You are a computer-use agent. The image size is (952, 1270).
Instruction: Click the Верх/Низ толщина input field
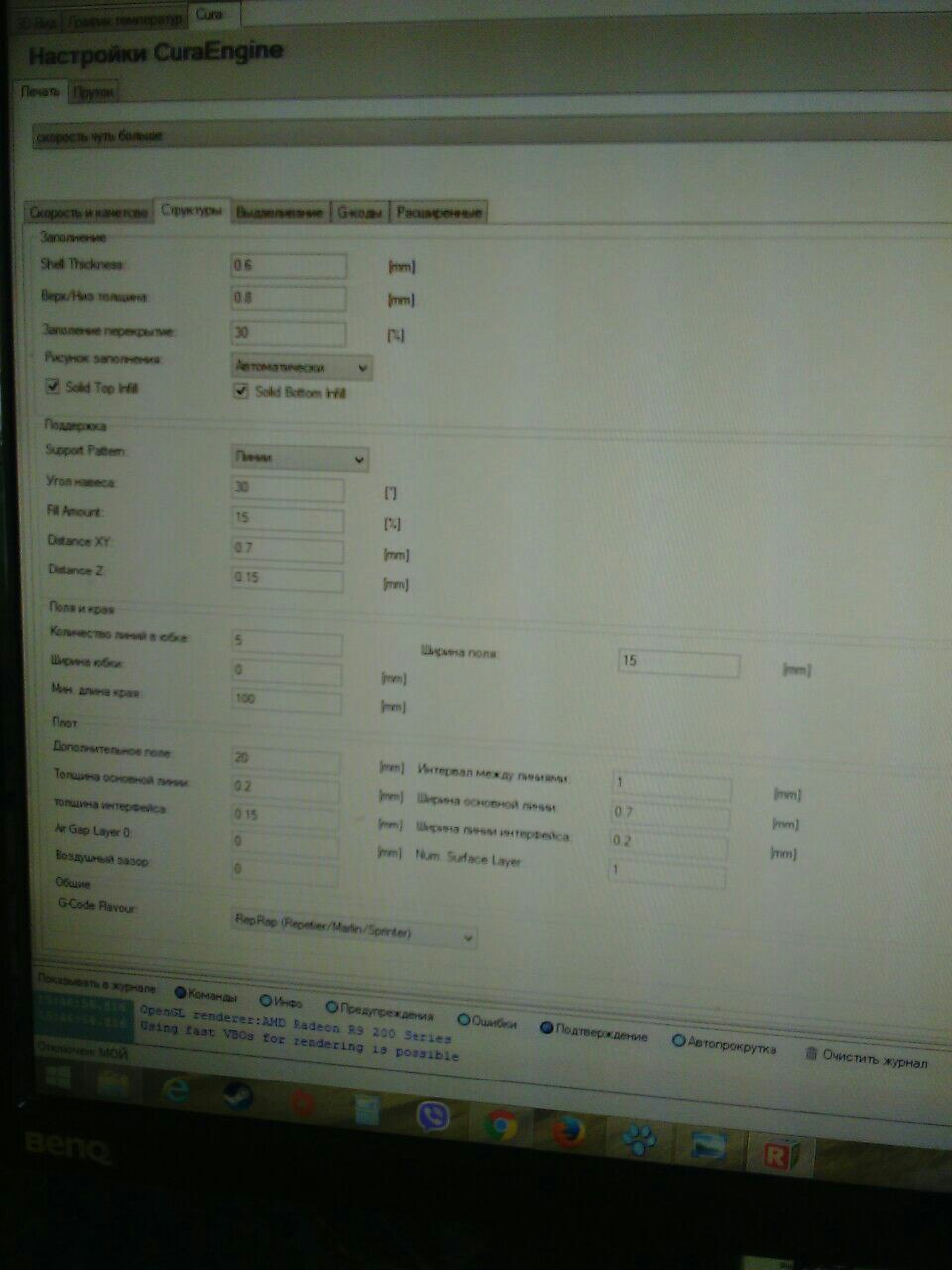[289, 298]
